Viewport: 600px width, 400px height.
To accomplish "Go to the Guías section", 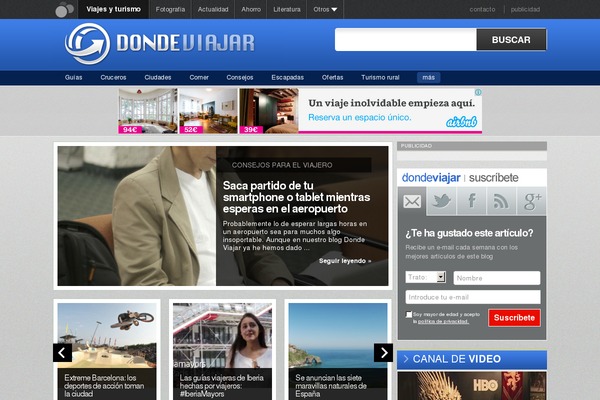I will 73,78.
